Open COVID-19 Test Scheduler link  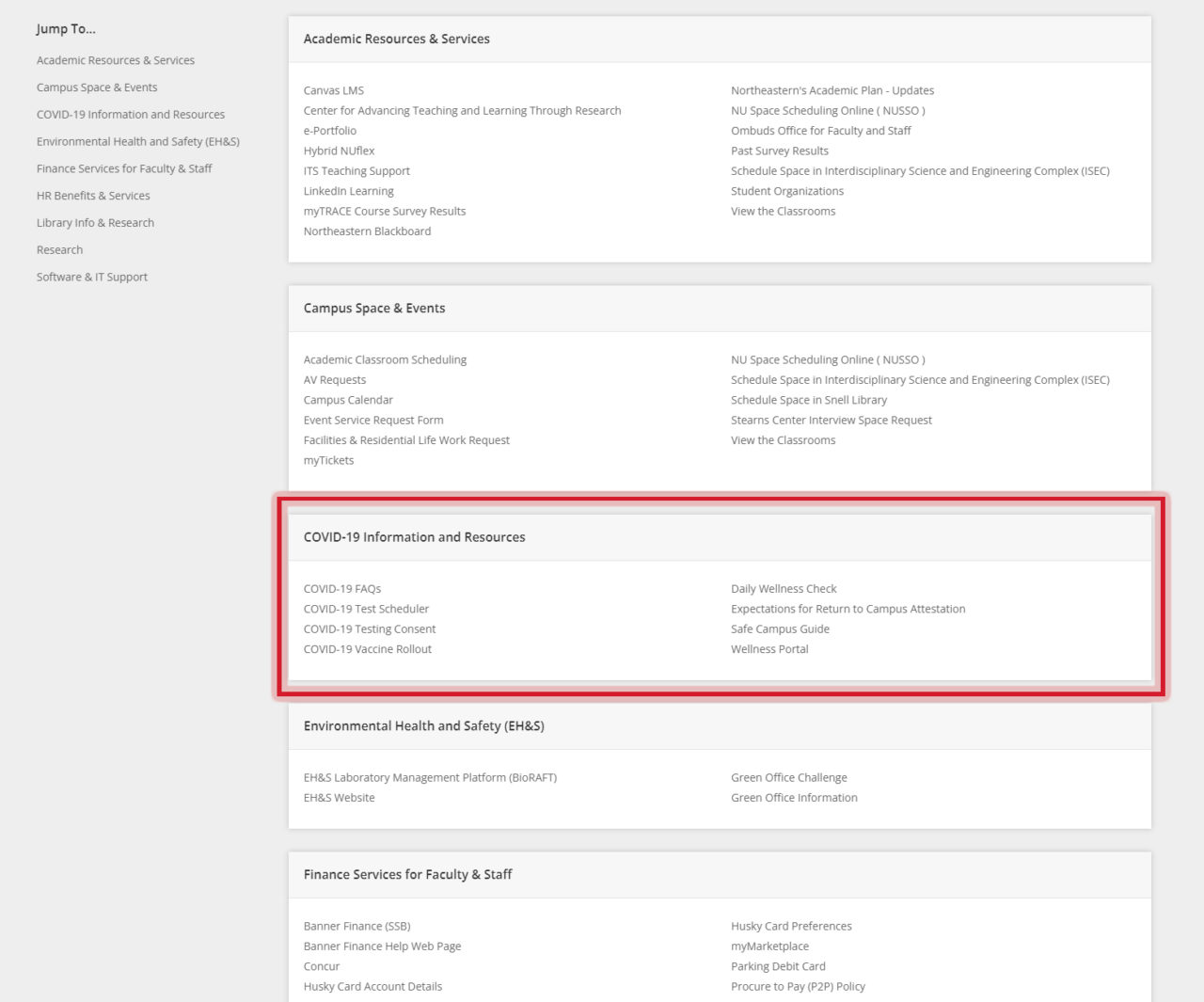366,609
